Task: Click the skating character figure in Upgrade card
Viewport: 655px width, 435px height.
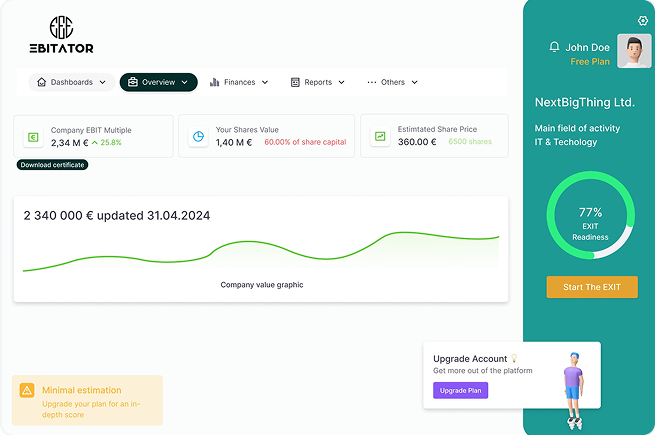Action: tap(573, 391)
